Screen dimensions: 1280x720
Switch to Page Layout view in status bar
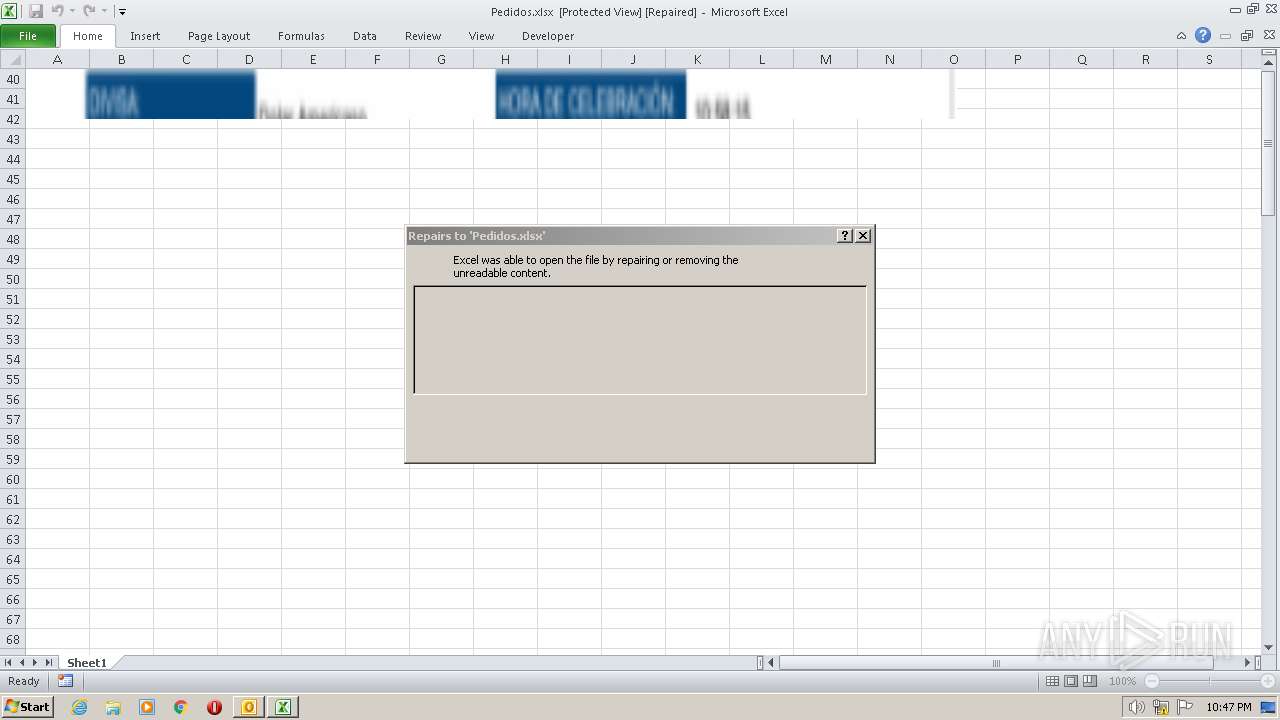(x=1071, y=681)
